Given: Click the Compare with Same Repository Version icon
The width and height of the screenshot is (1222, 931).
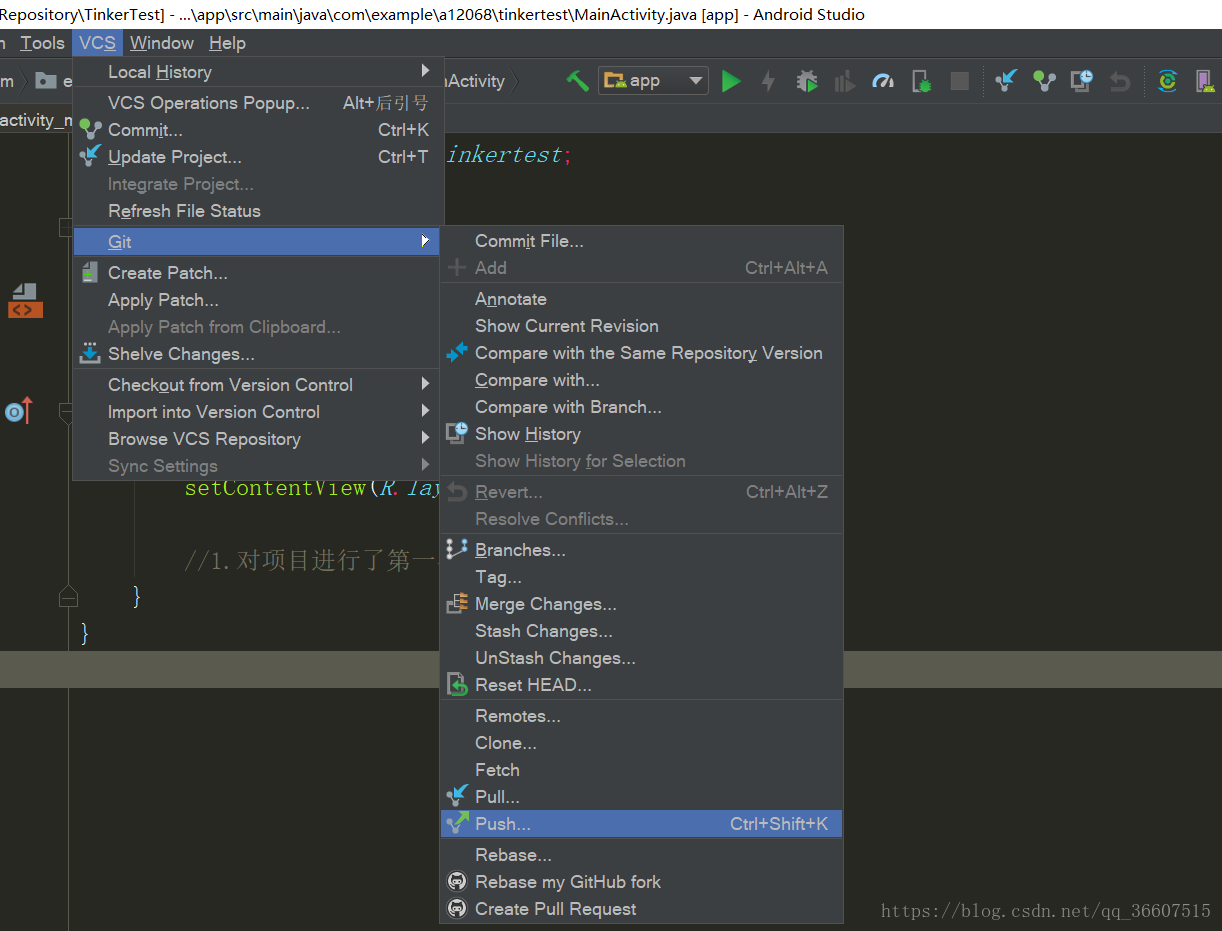Looking at the screenshot, I should tap(457, 352).
